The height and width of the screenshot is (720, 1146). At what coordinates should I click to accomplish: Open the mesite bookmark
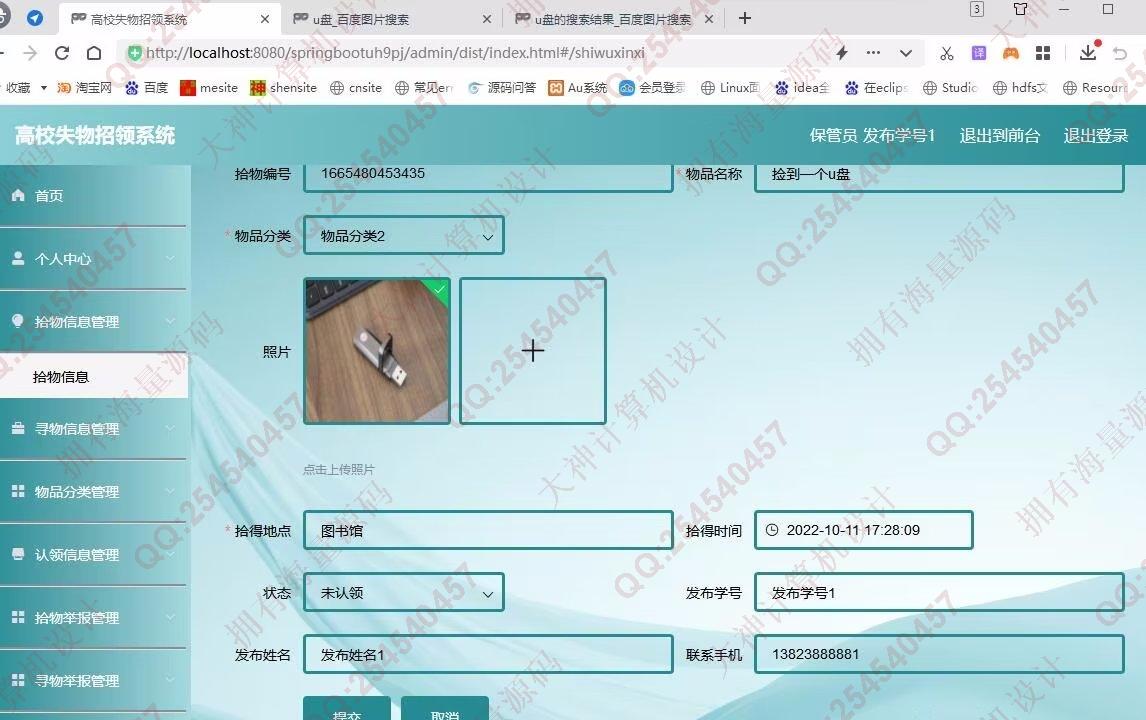209,88
